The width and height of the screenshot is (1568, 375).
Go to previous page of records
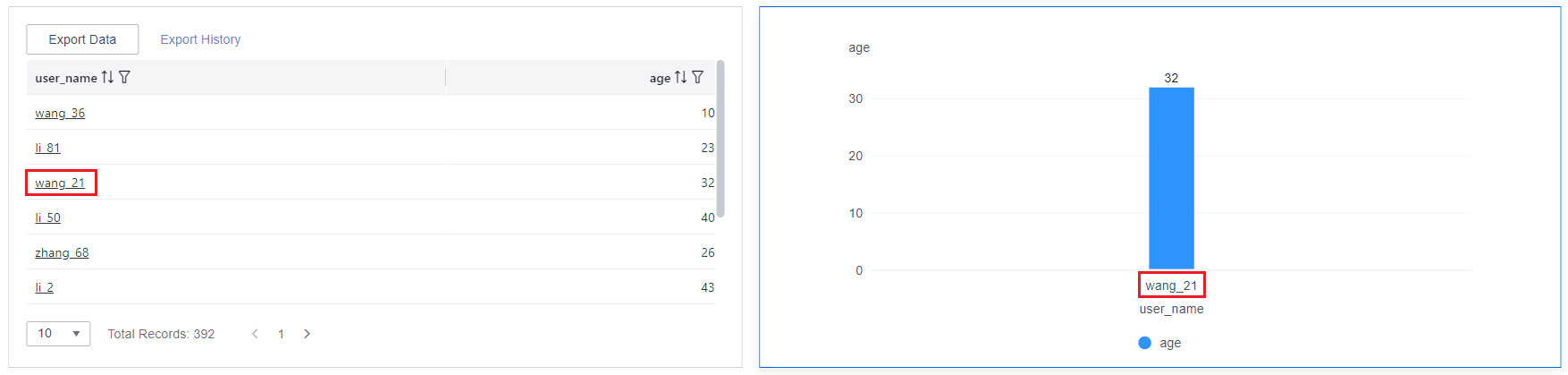point(255,334)
